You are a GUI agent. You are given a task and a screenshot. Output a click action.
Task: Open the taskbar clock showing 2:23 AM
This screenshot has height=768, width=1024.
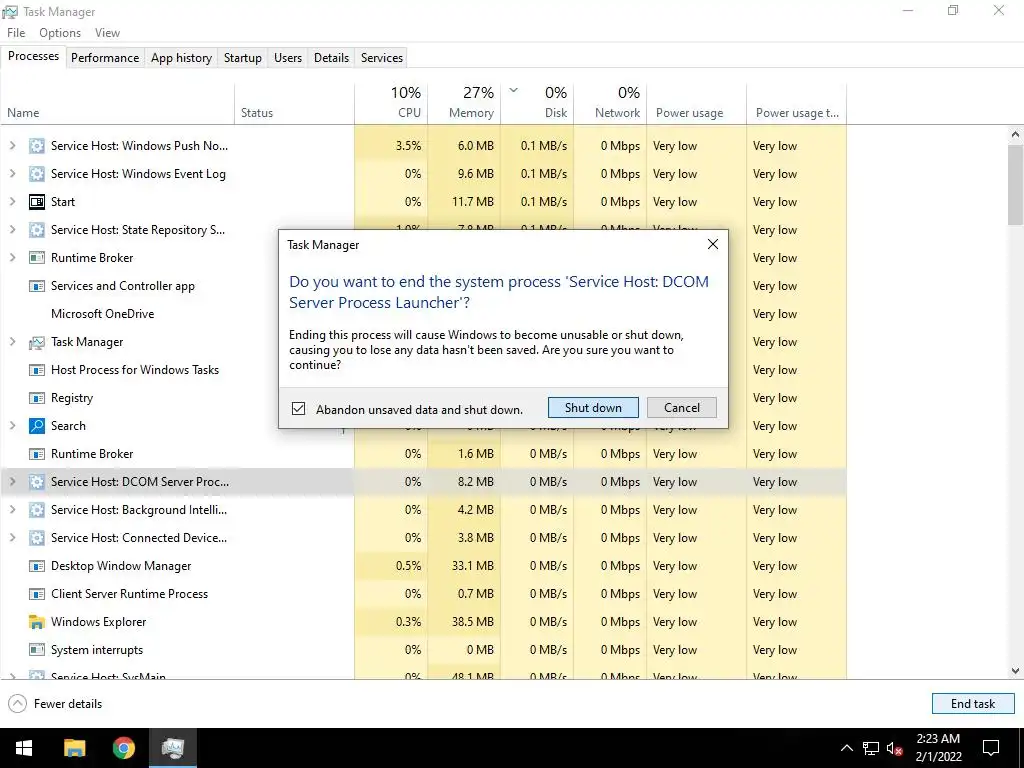tap(938, 748)
